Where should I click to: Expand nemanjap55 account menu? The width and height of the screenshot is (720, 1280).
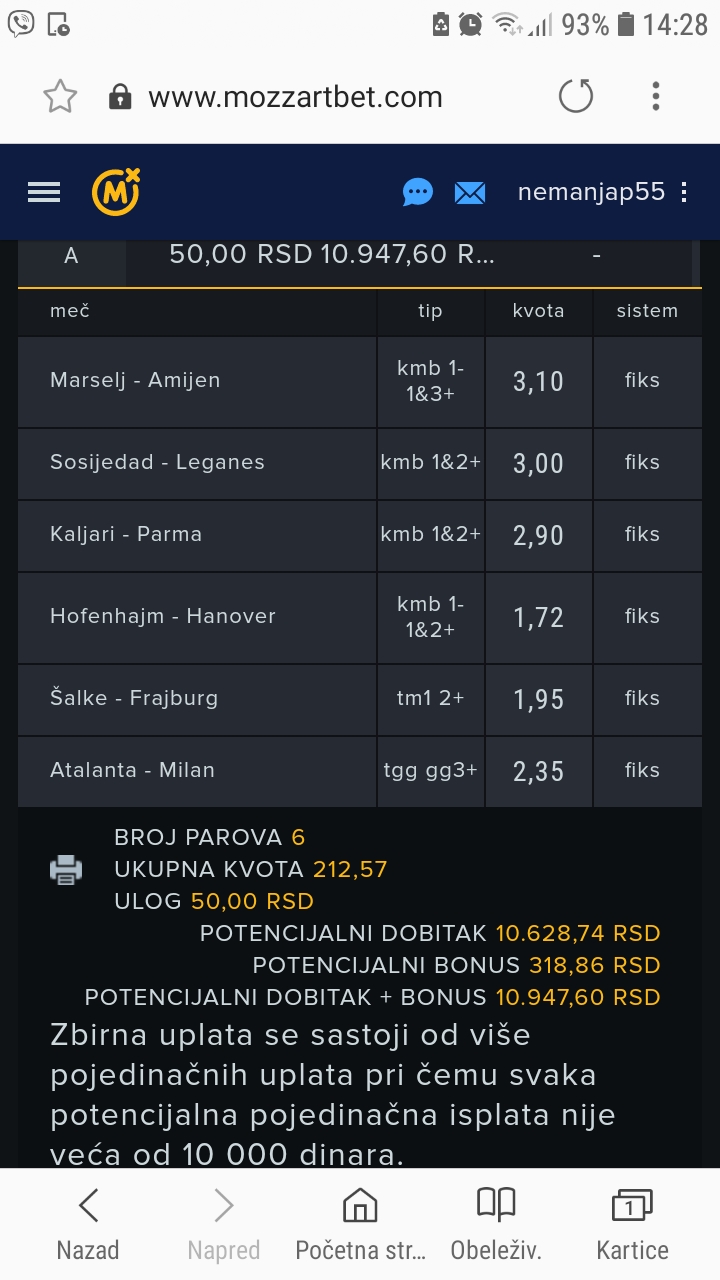point(684,192)
